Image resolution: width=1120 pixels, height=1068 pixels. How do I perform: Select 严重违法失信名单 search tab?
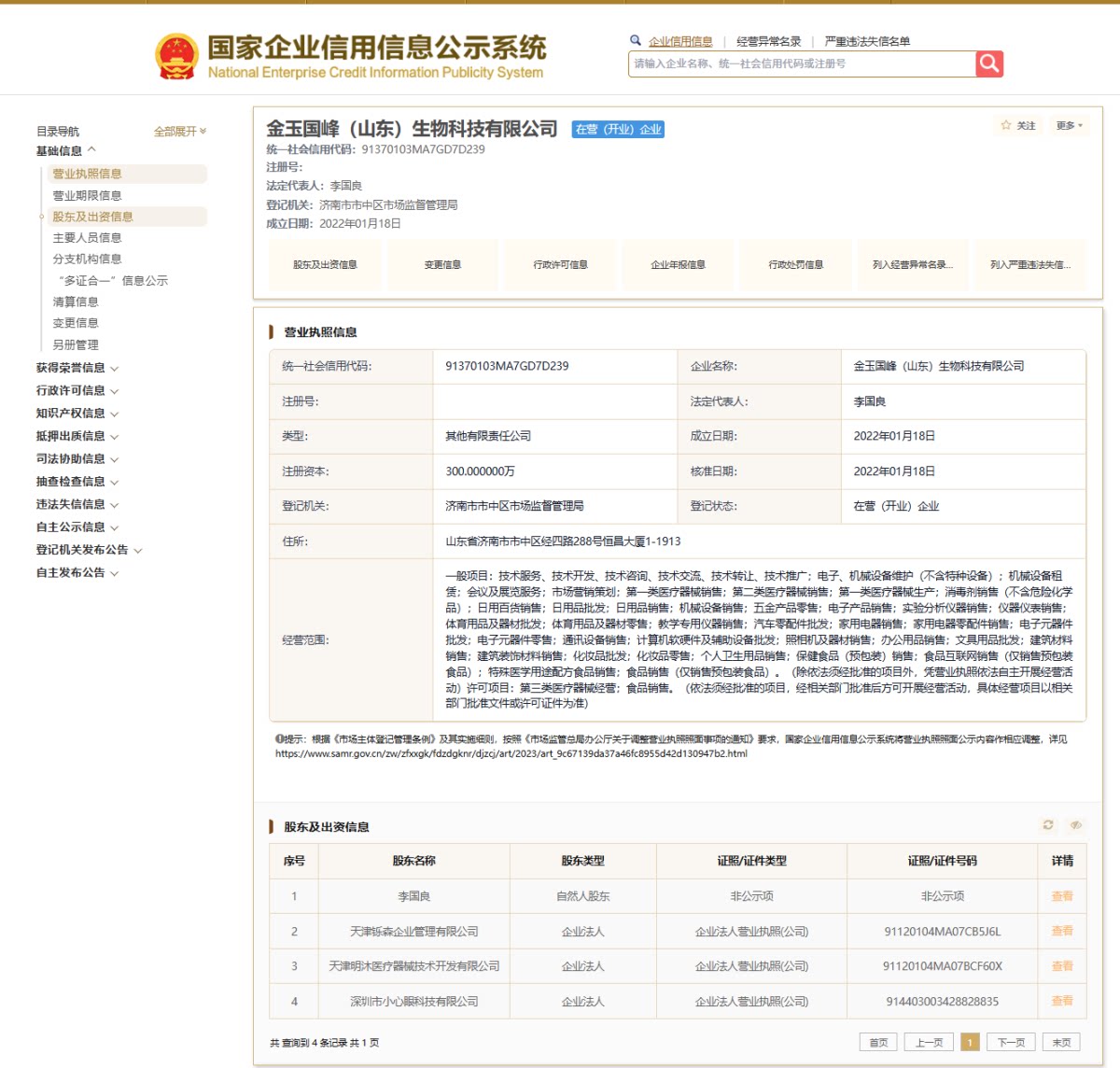click(x=867, y=41)
